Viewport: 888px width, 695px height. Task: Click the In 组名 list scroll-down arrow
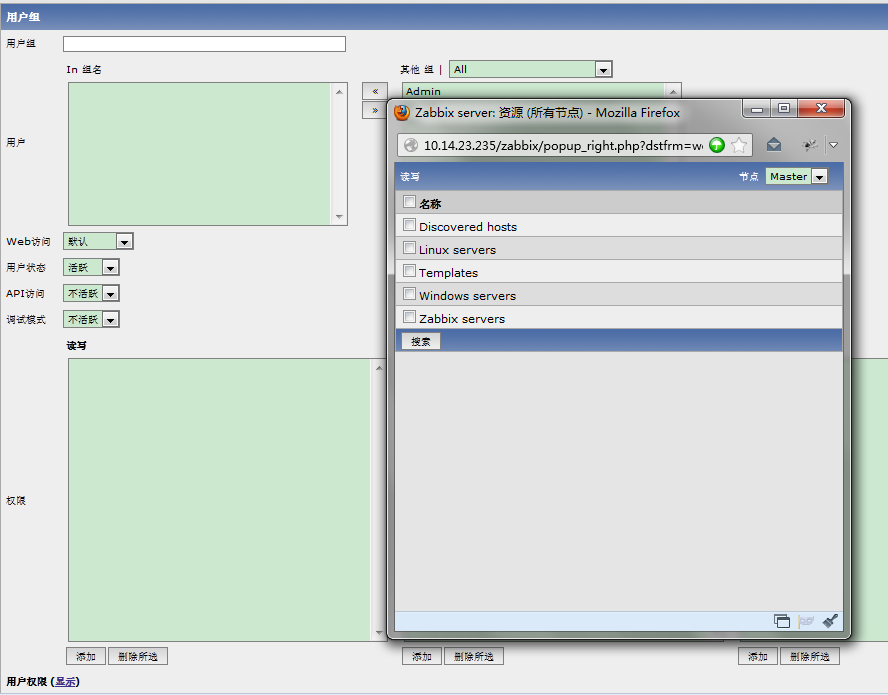pos(339,216)
